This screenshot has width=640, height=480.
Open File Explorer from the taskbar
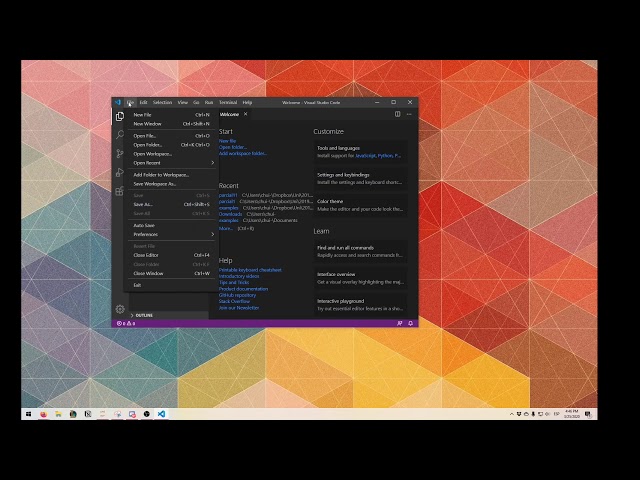58,414
